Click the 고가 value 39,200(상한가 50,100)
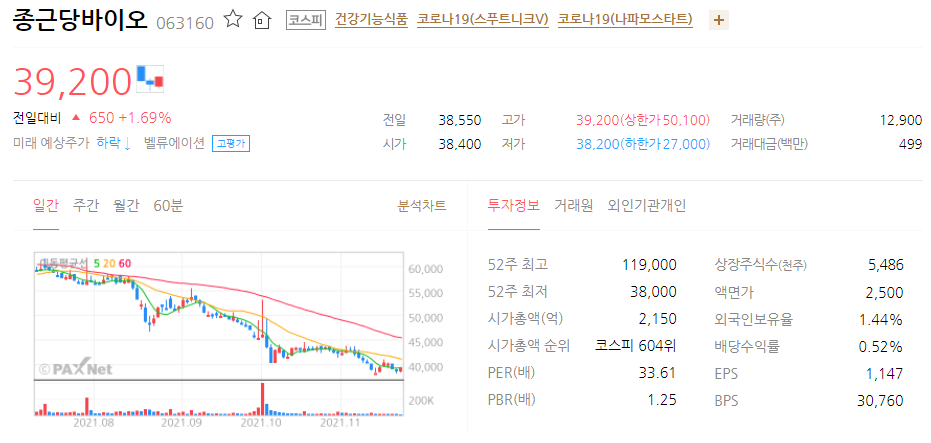Viewport: 931px width, 443px height. [x=643, y=121]
